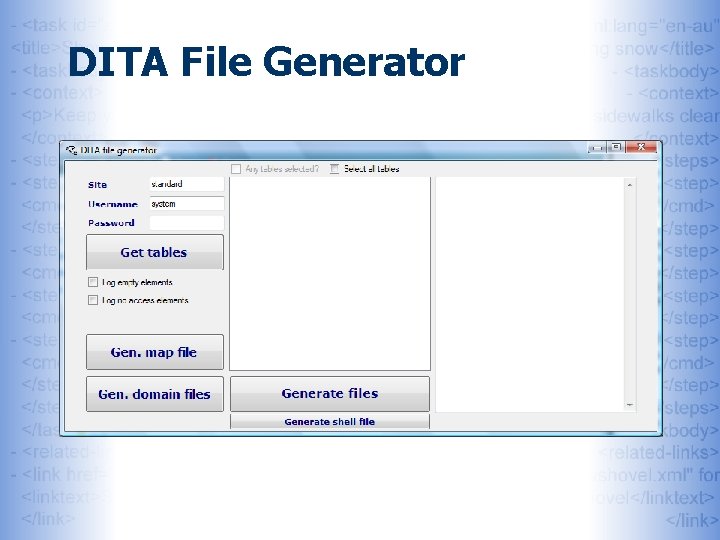
Task: Click Gen. domain files button
Action: 155,394
